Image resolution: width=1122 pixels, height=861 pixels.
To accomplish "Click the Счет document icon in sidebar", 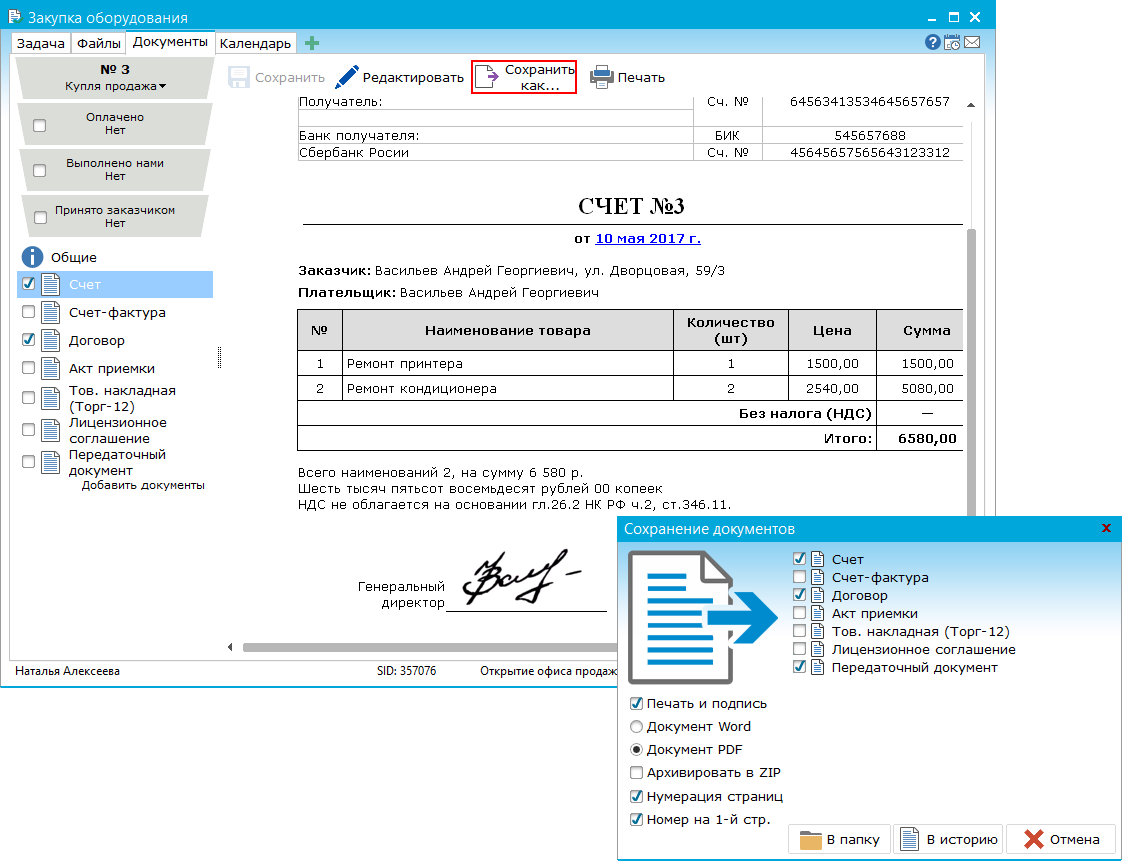I will point(50,284).
